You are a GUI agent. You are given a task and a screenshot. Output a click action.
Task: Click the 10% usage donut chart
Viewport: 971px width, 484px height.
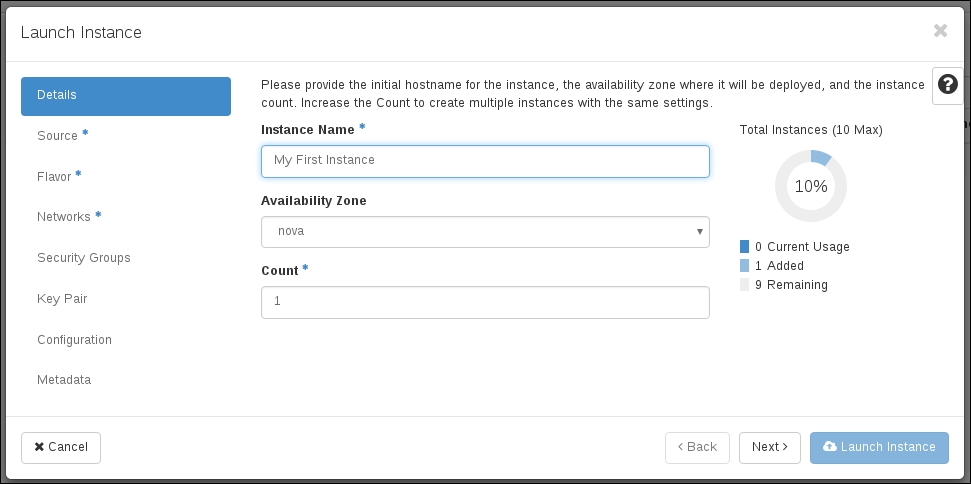pos(811,186)
